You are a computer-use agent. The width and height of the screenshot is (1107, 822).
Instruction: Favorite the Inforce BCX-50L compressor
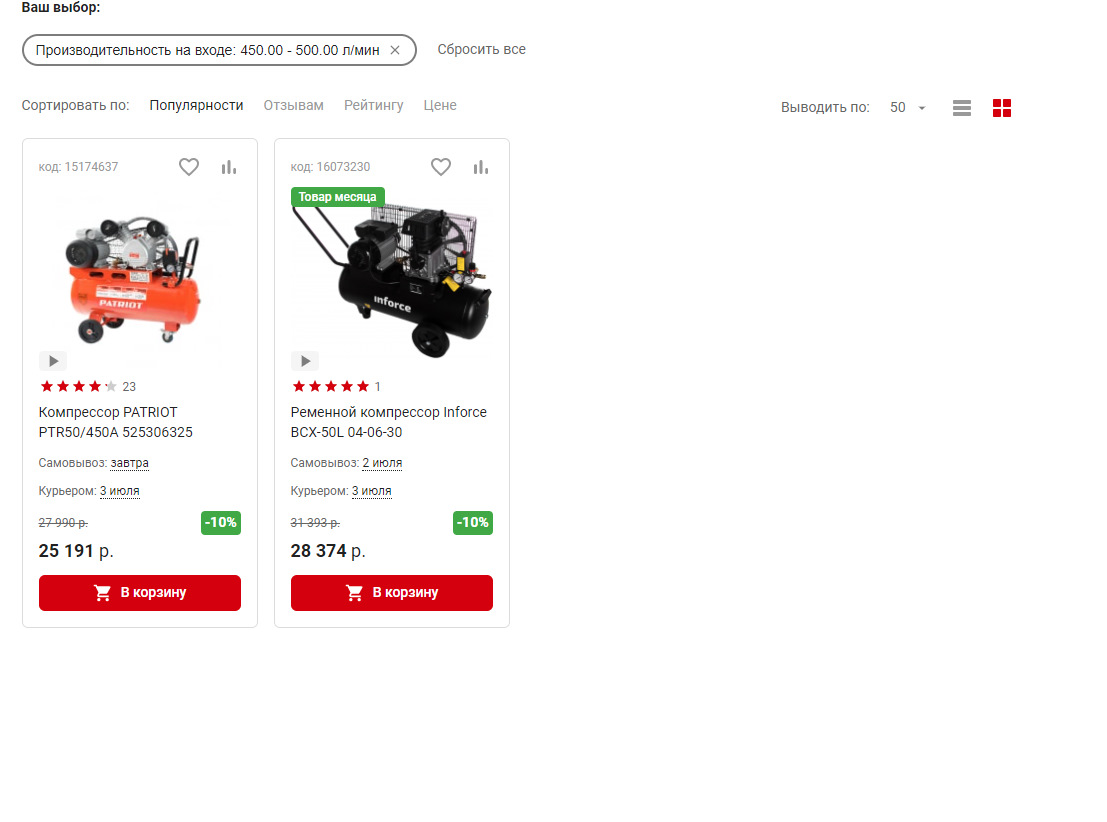441,167
